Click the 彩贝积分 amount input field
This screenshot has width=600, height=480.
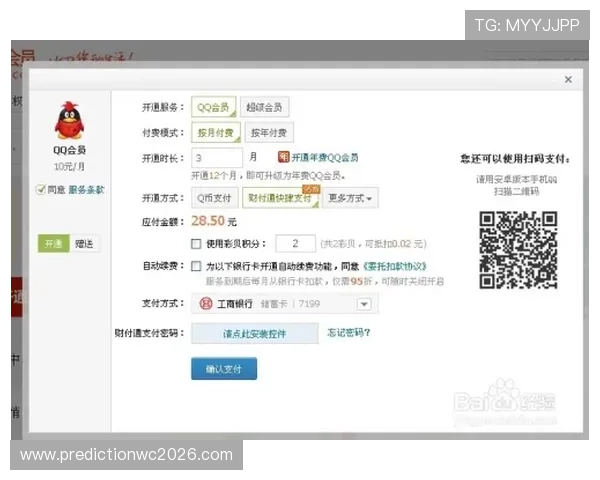tap(295, 243)
